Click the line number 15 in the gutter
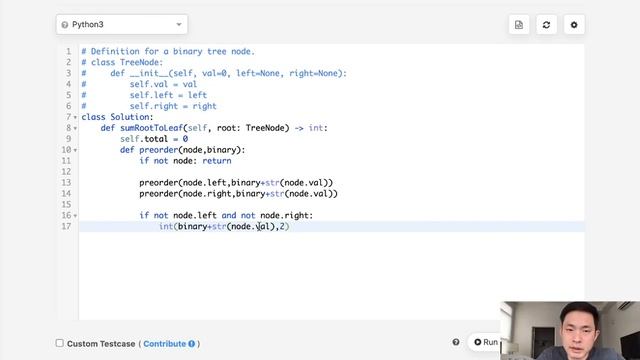 click(66, 204)
